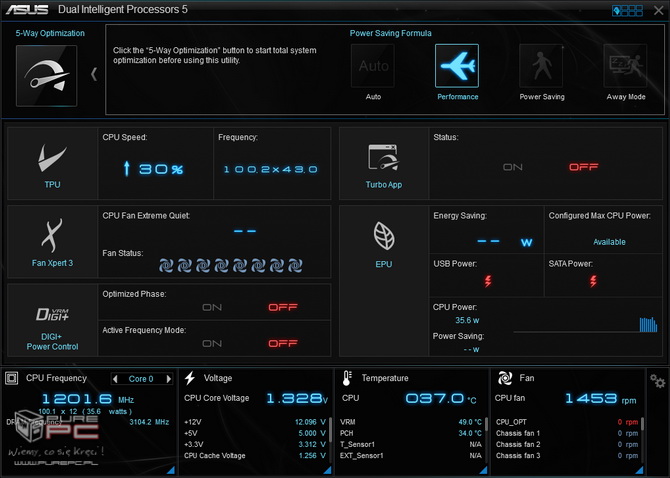Screen dimensions: 670x478
Task: Open the TPU panel
Action: click(x=53, y=164)
